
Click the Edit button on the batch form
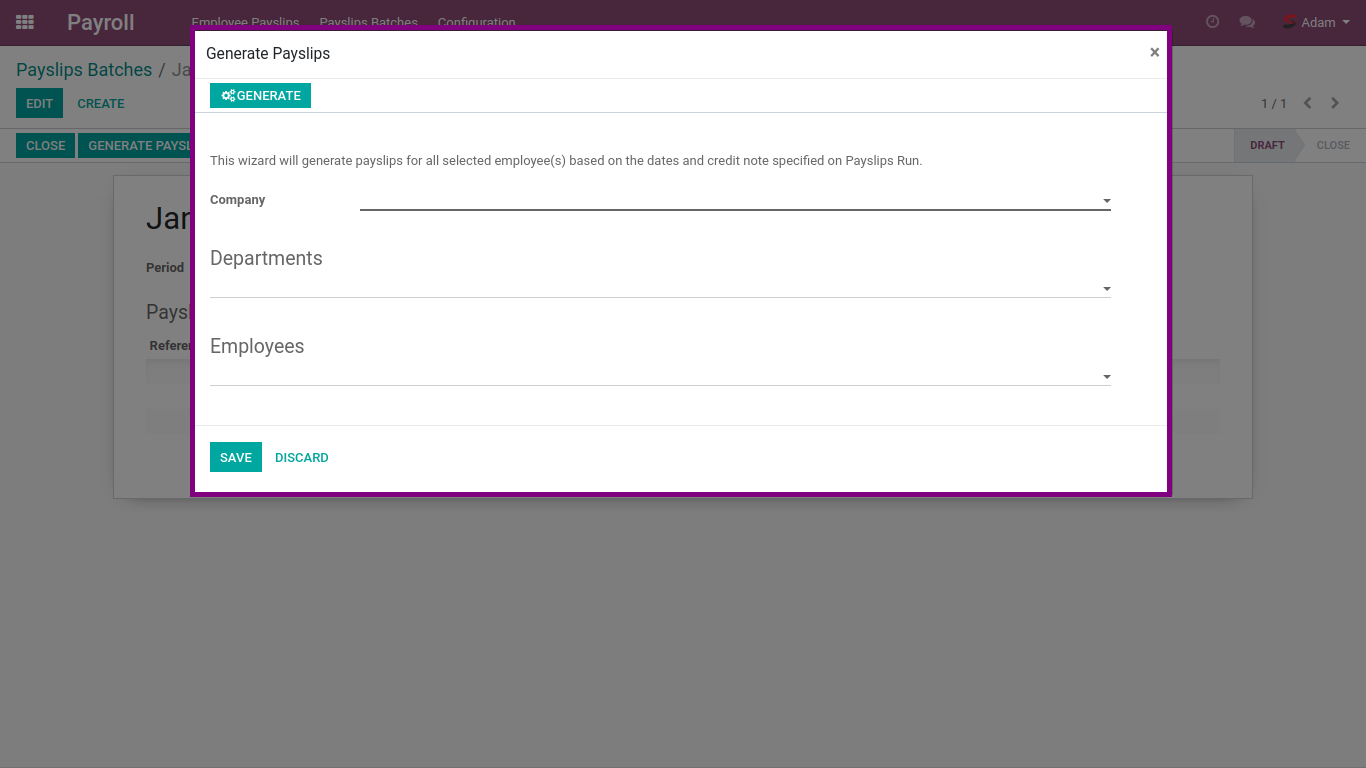coord(39,104)
